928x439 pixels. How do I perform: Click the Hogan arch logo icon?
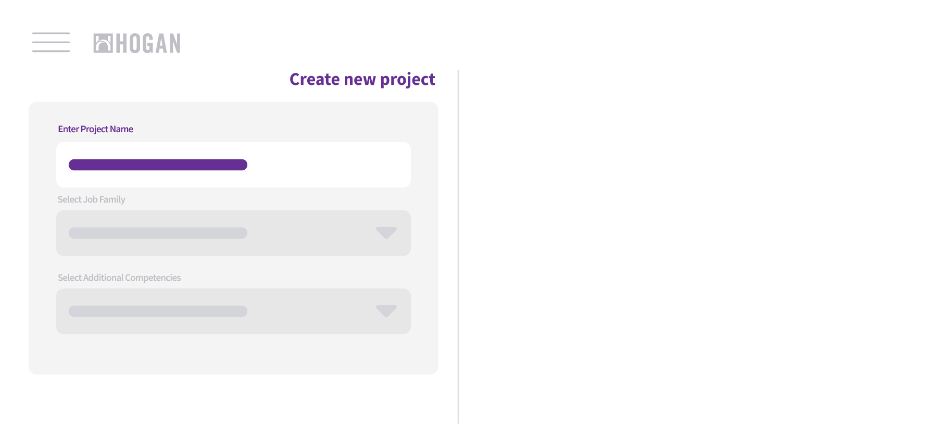(103, 43)
